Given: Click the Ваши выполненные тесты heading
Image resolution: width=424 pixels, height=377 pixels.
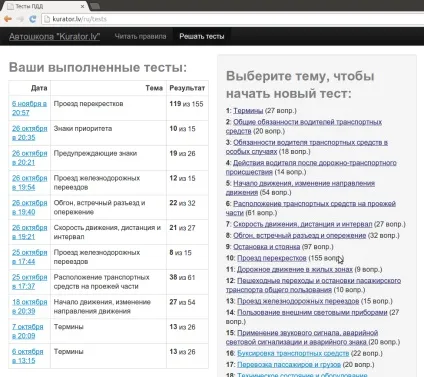Looking at the screenshot, I should pyautogui.click(x=98, y=67).
